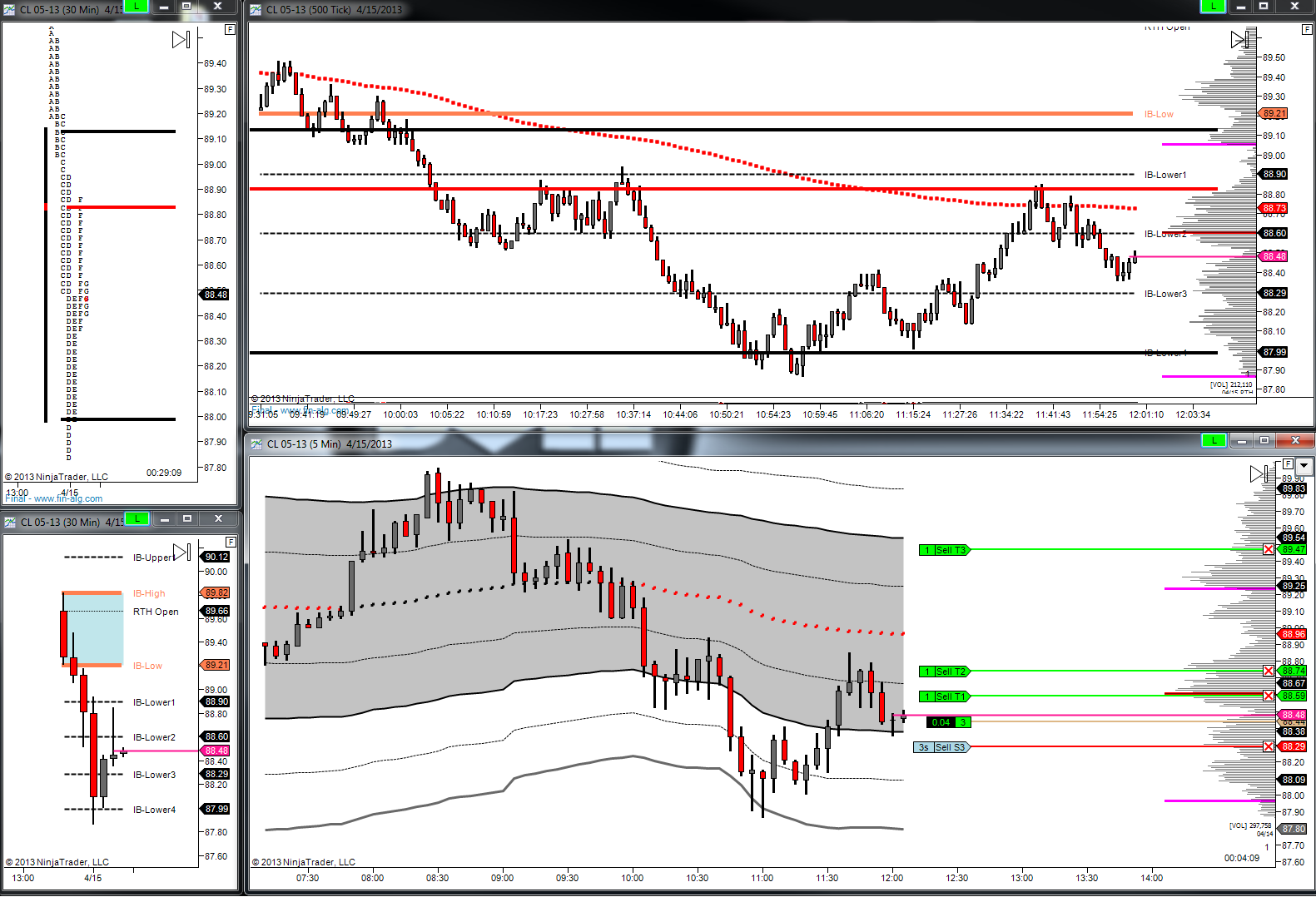Image resolution: width=1316 pixels, height=897 pixels.
Task: Maximize the 500 Tick chart window
Action: tap(1264, 7)
